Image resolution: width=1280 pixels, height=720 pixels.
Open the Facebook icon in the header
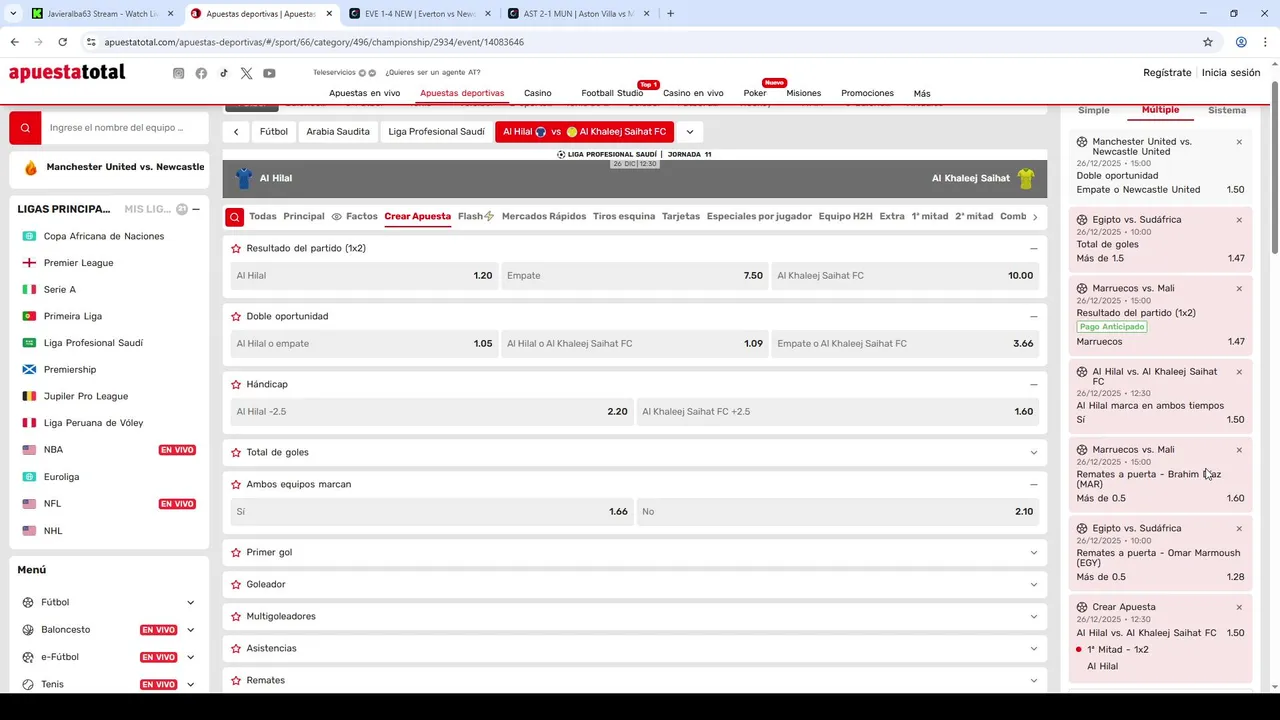pos(201,73)
